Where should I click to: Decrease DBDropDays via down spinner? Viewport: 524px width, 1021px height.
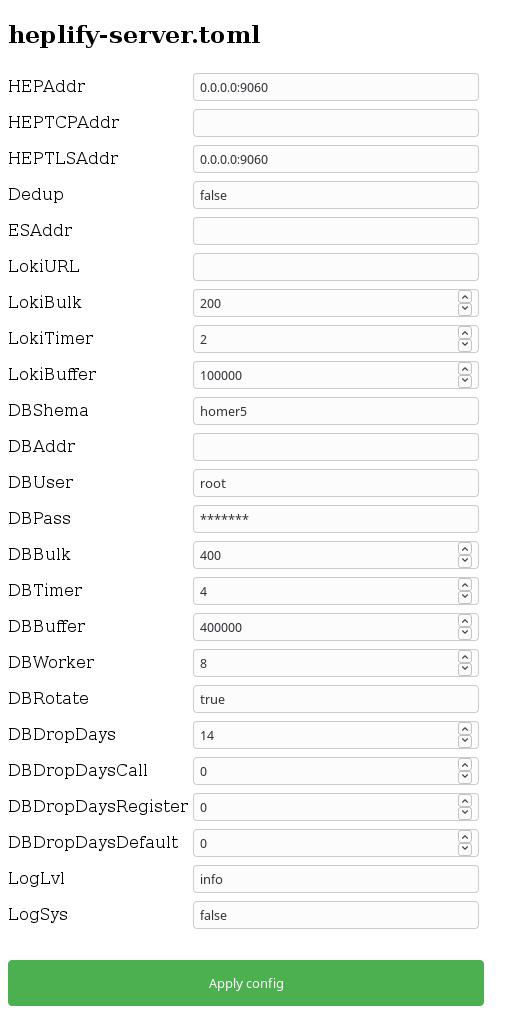[465, 742]
